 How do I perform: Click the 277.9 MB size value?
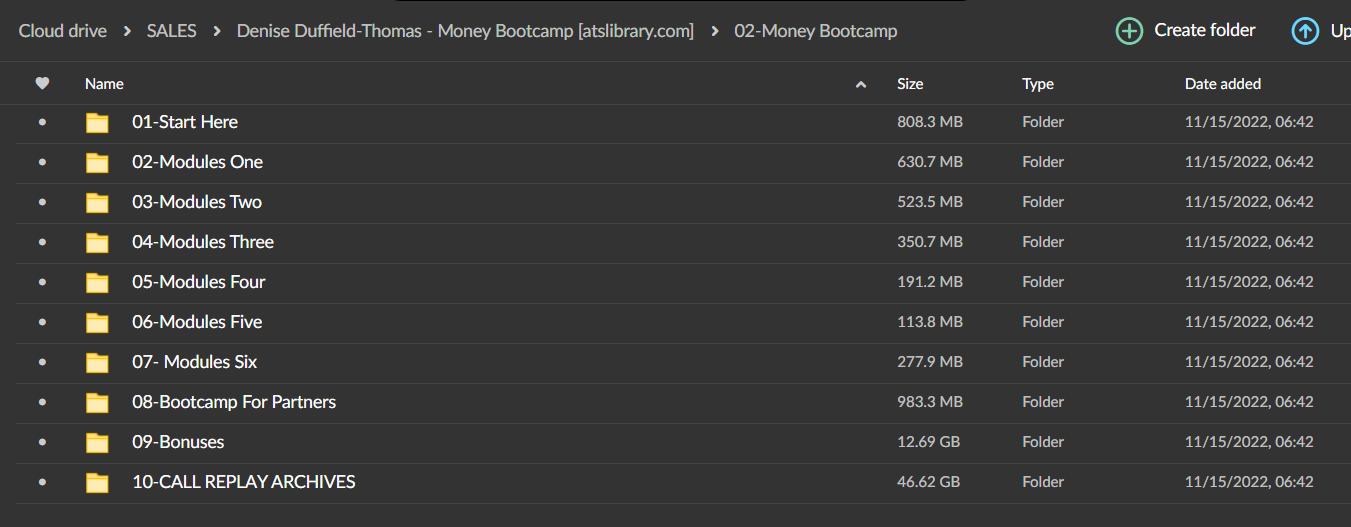tap(930, 362)
